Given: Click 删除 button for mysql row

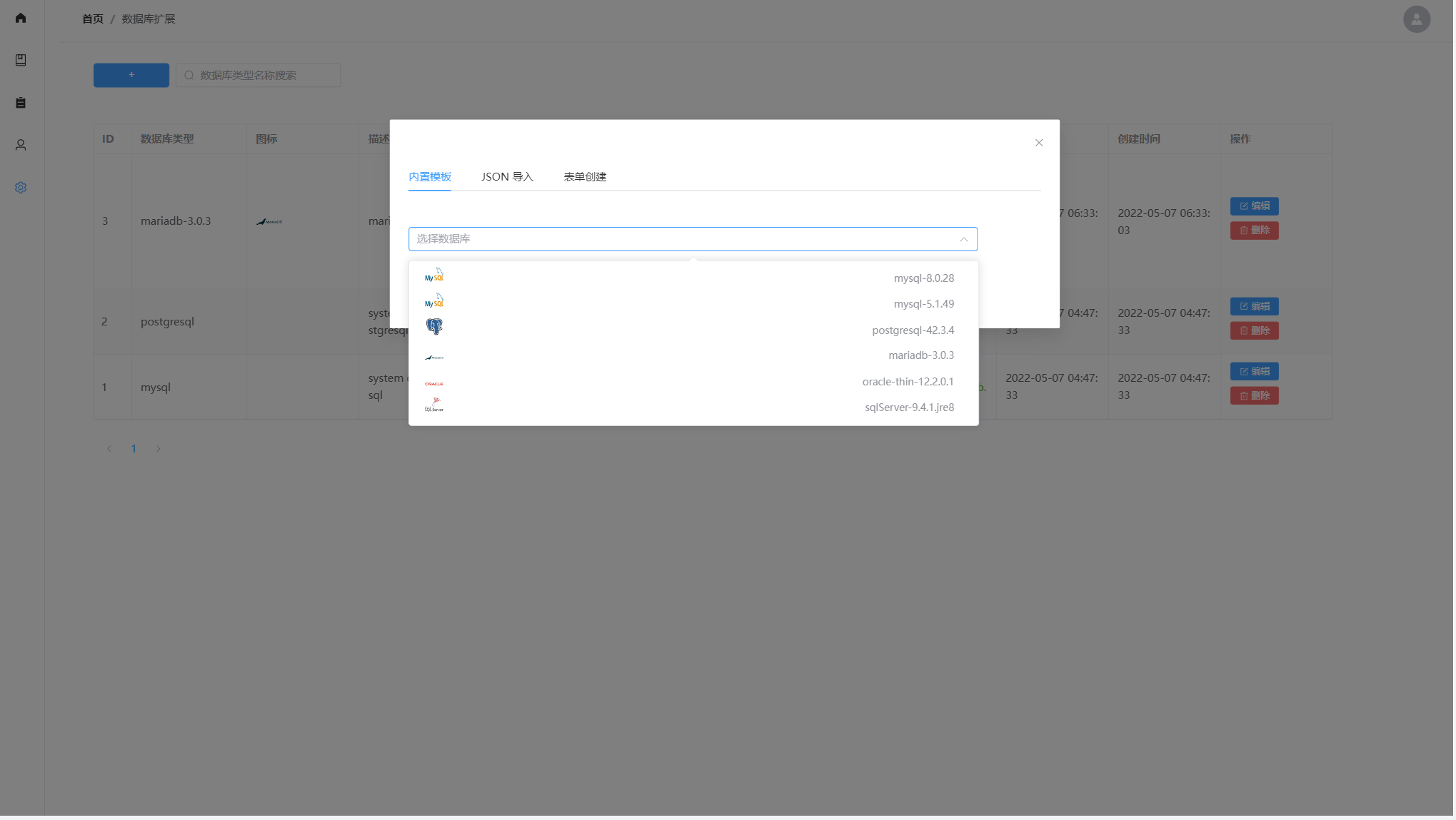Looking at the screenshot, I should 1254,396.
